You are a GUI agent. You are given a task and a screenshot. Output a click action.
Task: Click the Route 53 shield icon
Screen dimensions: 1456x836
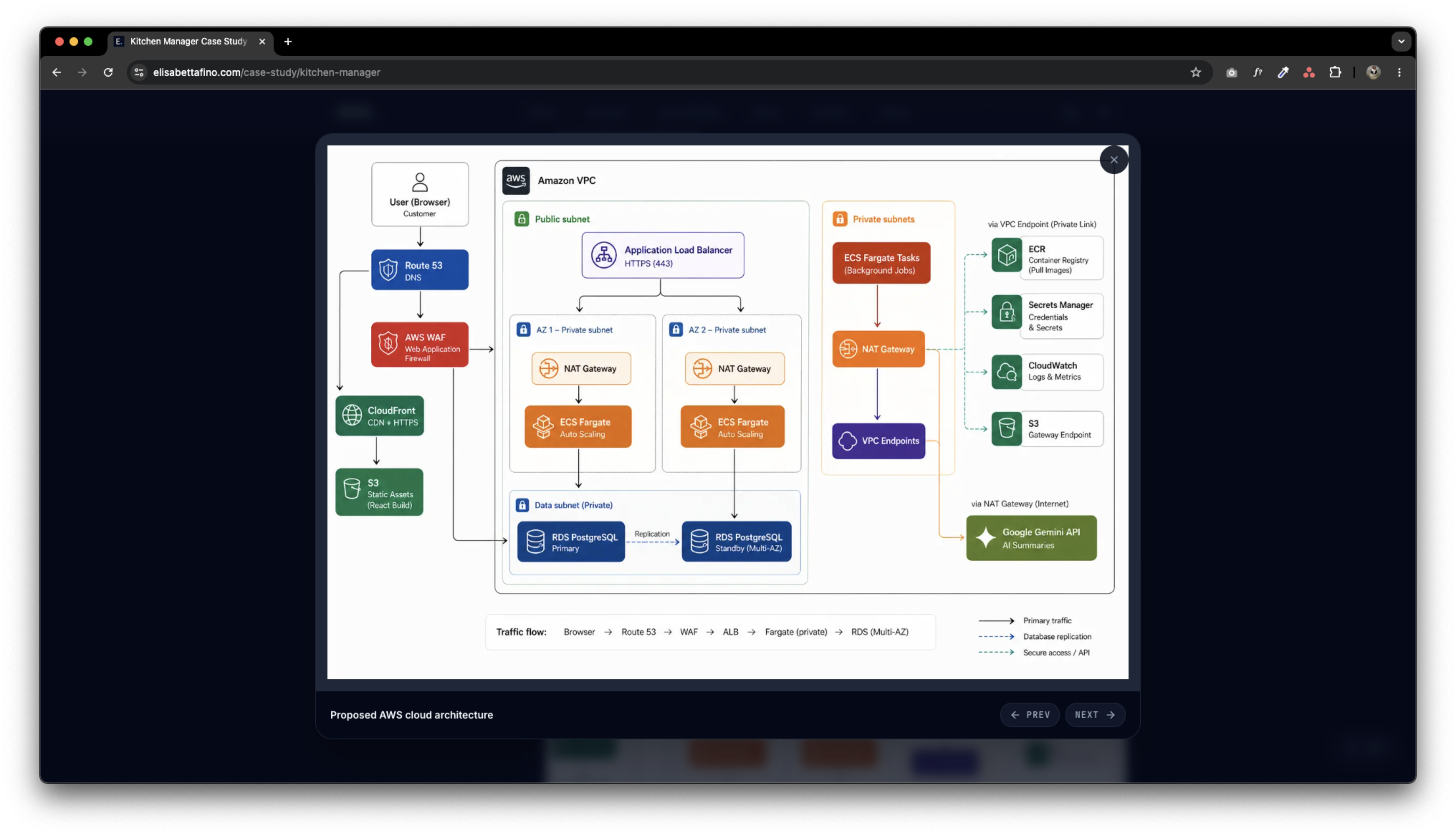(x=388, y=269)
